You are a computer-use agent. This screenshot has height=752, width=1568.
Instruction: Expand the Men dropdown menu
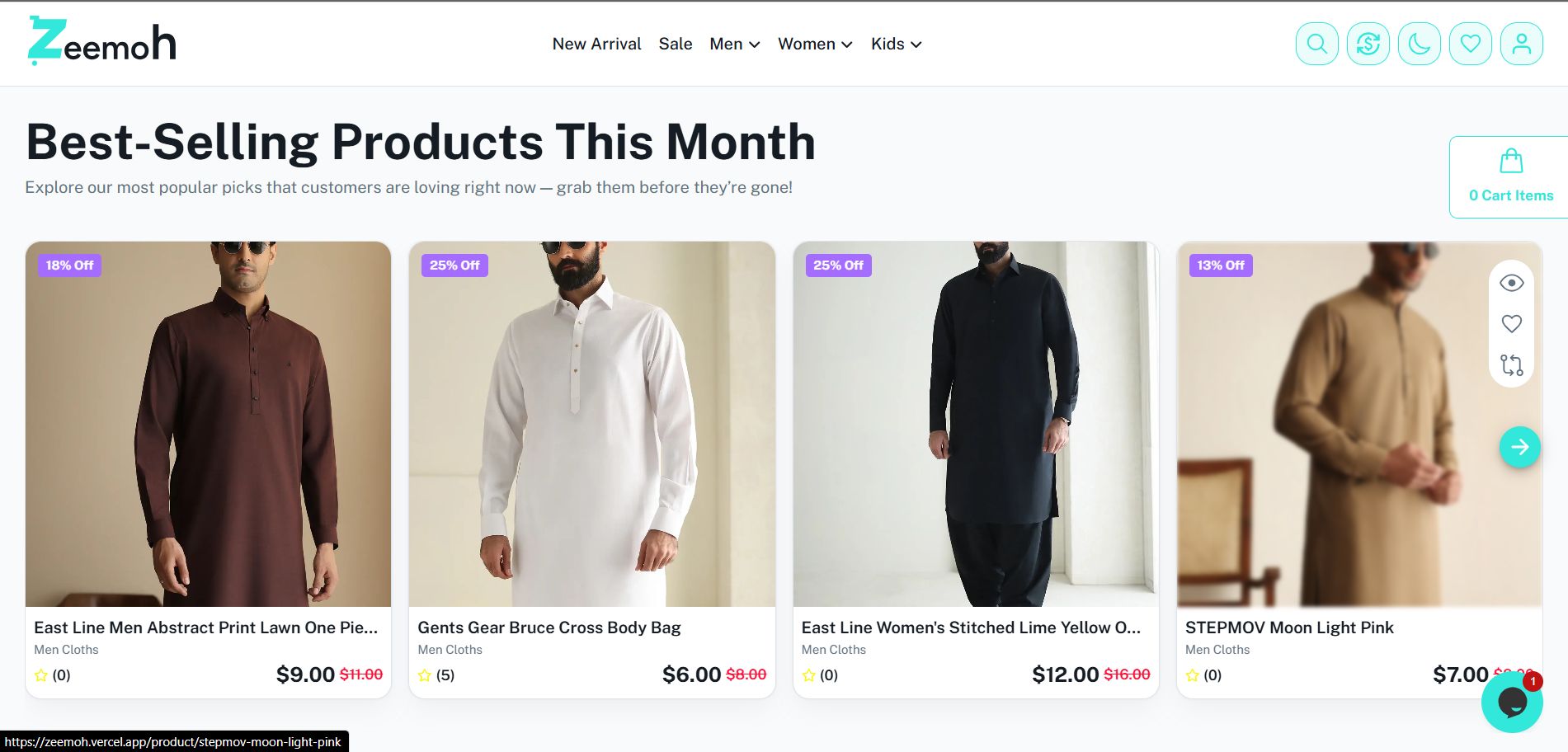[734, 44]
